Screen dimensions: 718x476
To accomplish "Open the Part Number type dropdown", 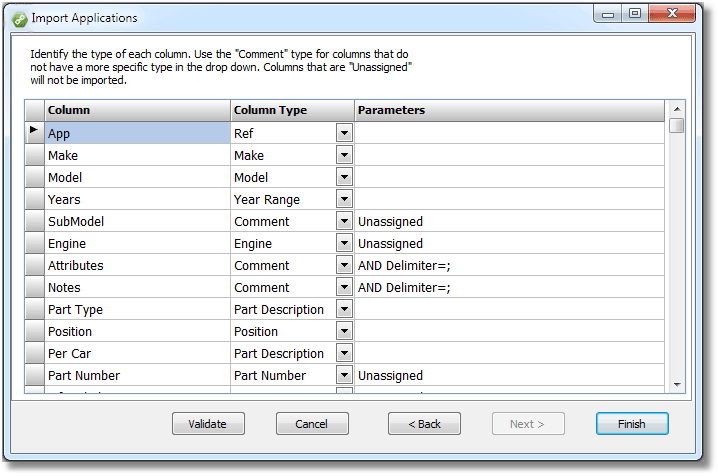I will point(344,375).
